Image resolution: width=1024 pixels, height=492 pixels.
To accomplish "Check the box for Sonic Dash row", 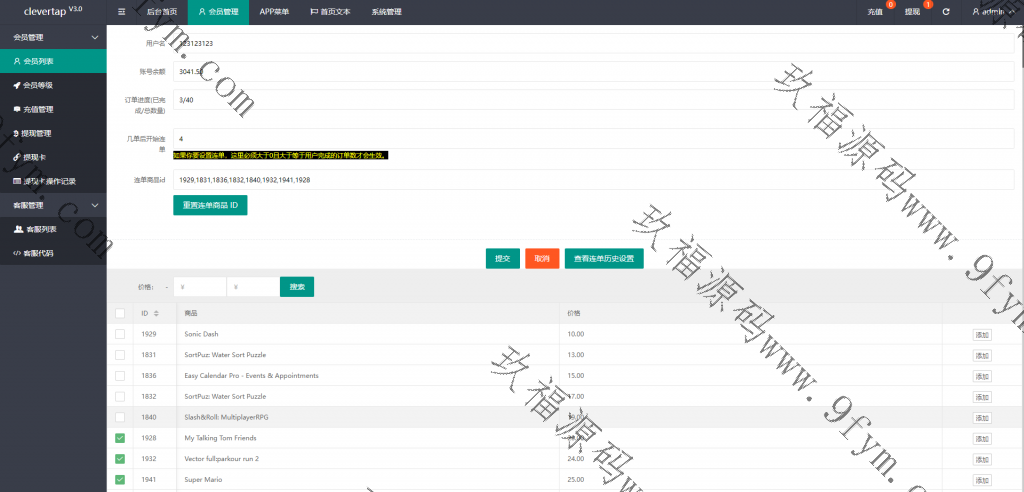I will 120,334.
